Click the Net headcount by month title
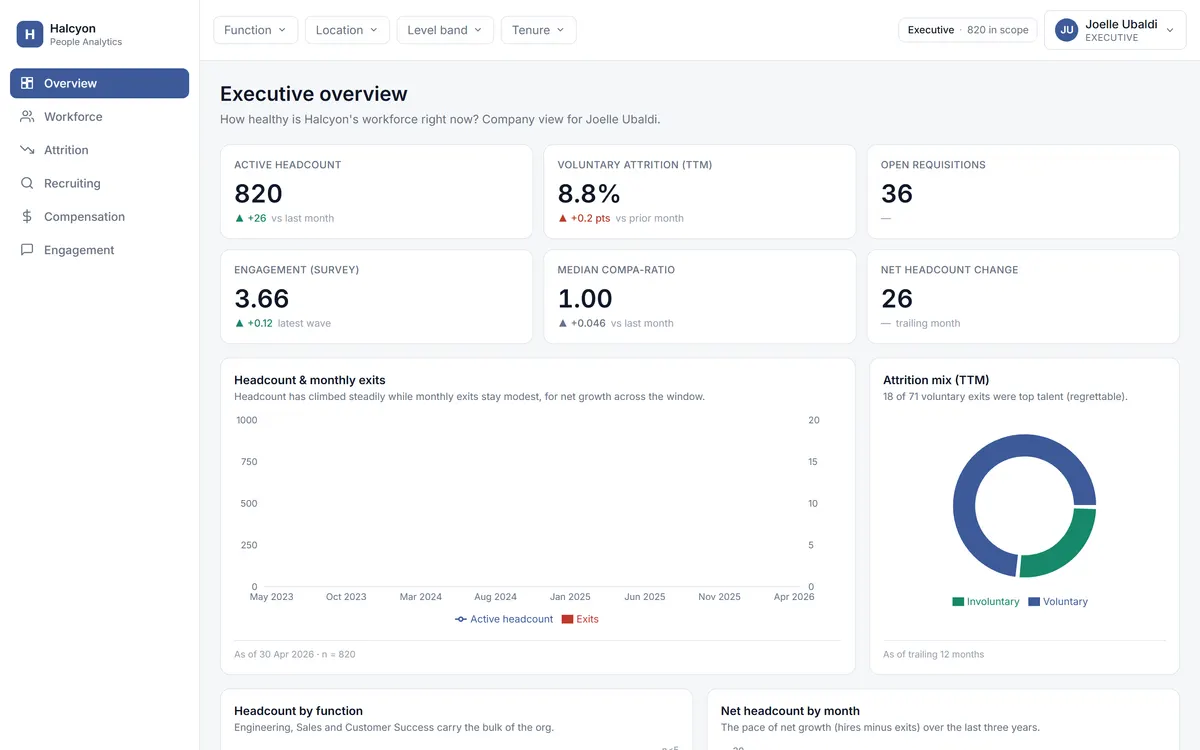 [790, 711]
